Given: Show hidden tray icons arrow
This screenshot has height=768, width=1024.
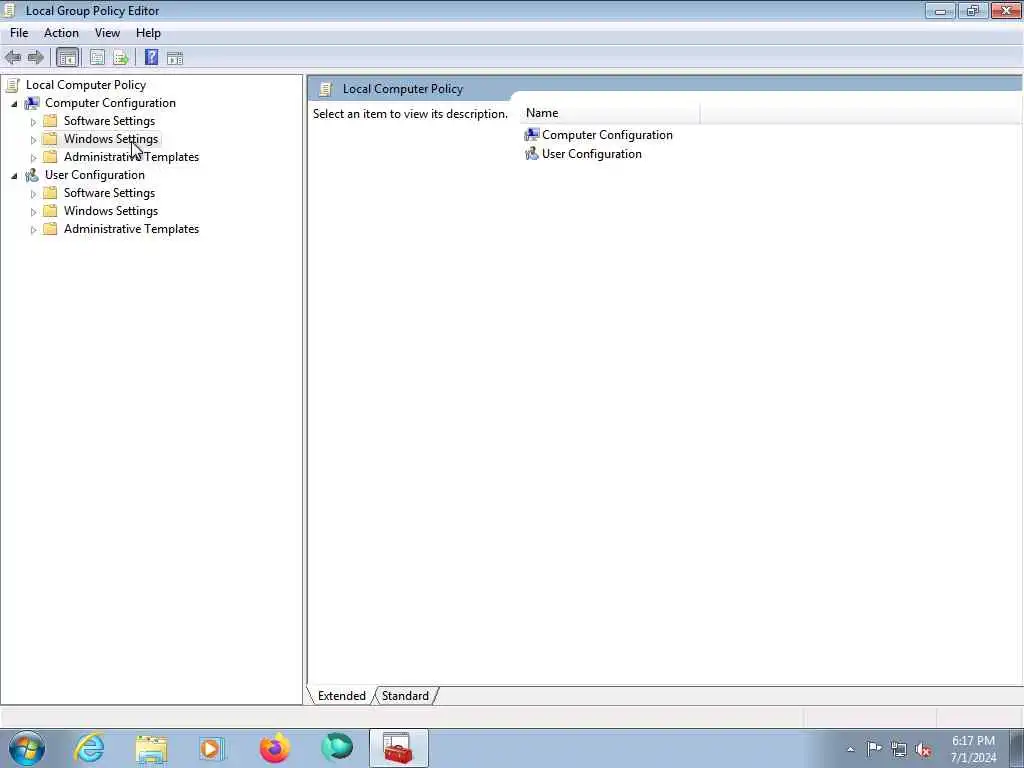Looking at the screenshot, I should (850, 750).
